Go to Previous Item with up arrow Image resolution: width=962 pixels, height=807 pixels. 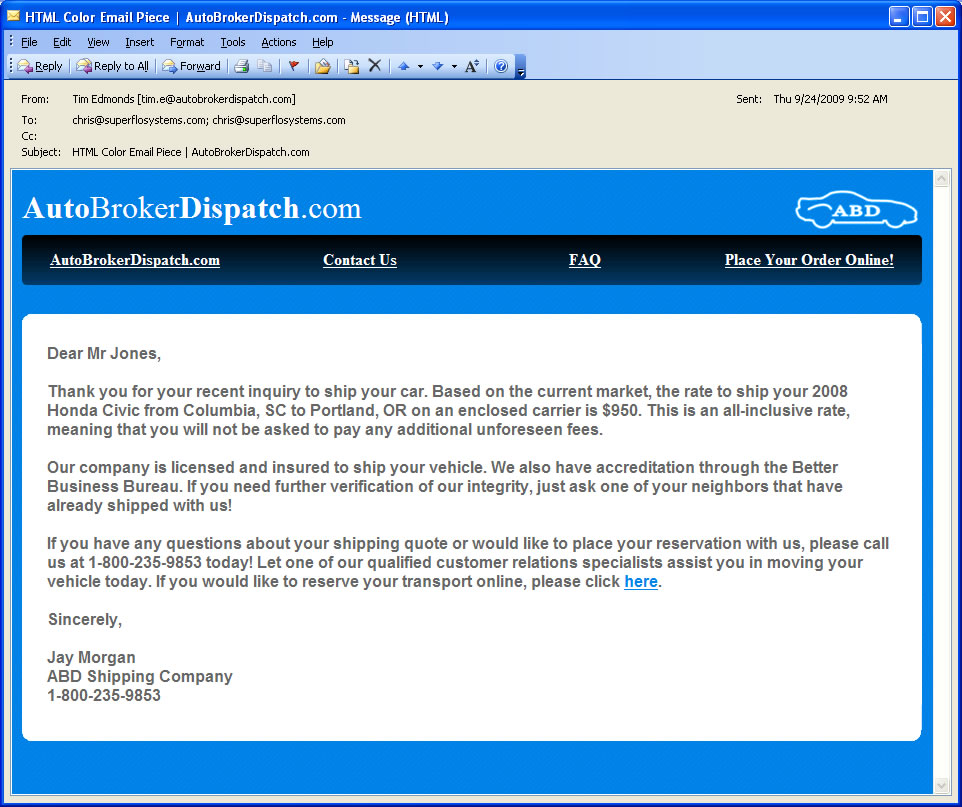[x=404, y=66]
